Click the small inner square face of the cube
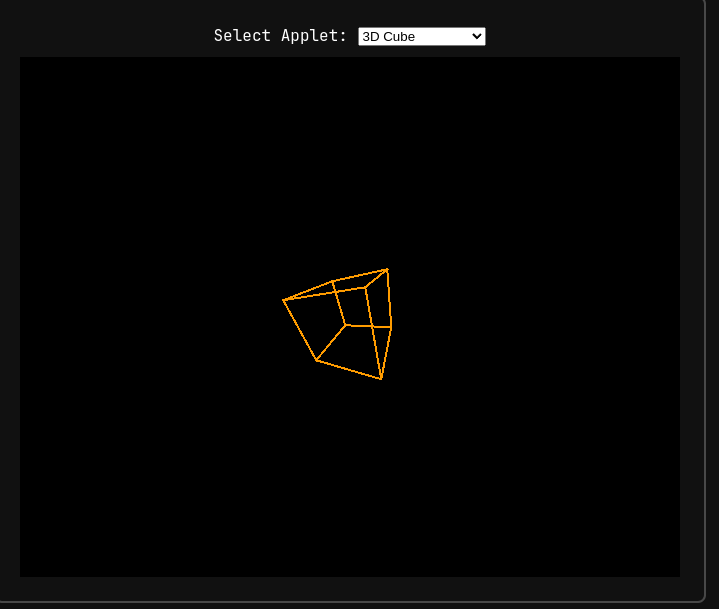Screen dimensions: 719x609 355,307
